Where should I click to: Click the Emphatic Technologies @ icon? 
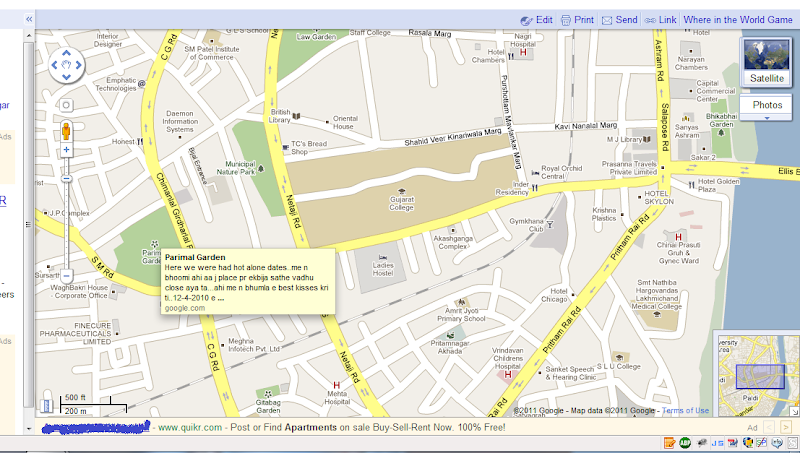coord(141,83)
